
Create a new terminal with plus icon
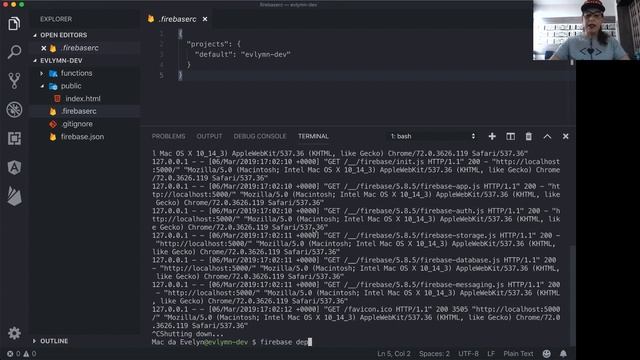[x=492, y=136]
